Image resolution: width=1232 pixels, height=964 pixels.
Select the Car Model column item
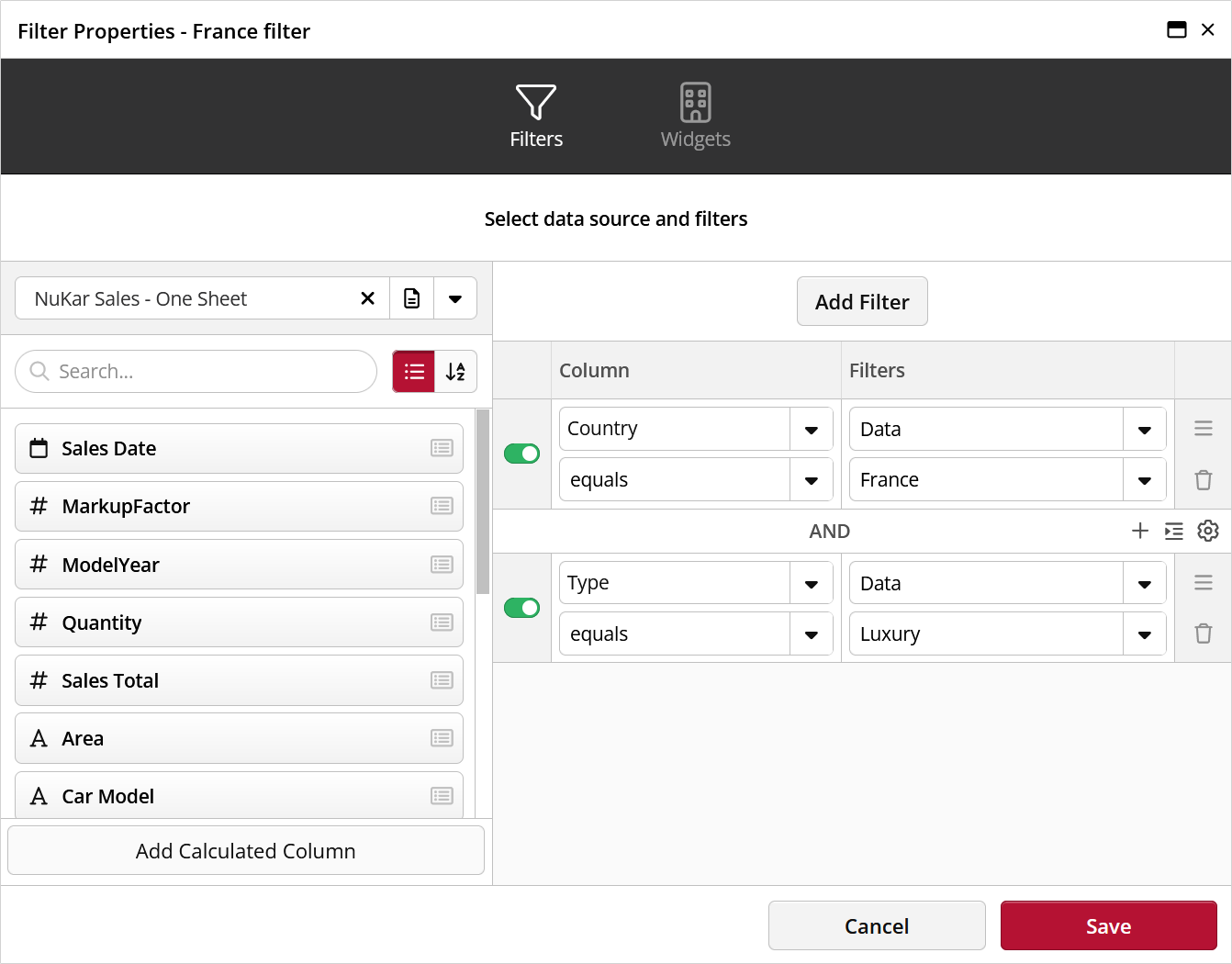click(x=239, y=795)
